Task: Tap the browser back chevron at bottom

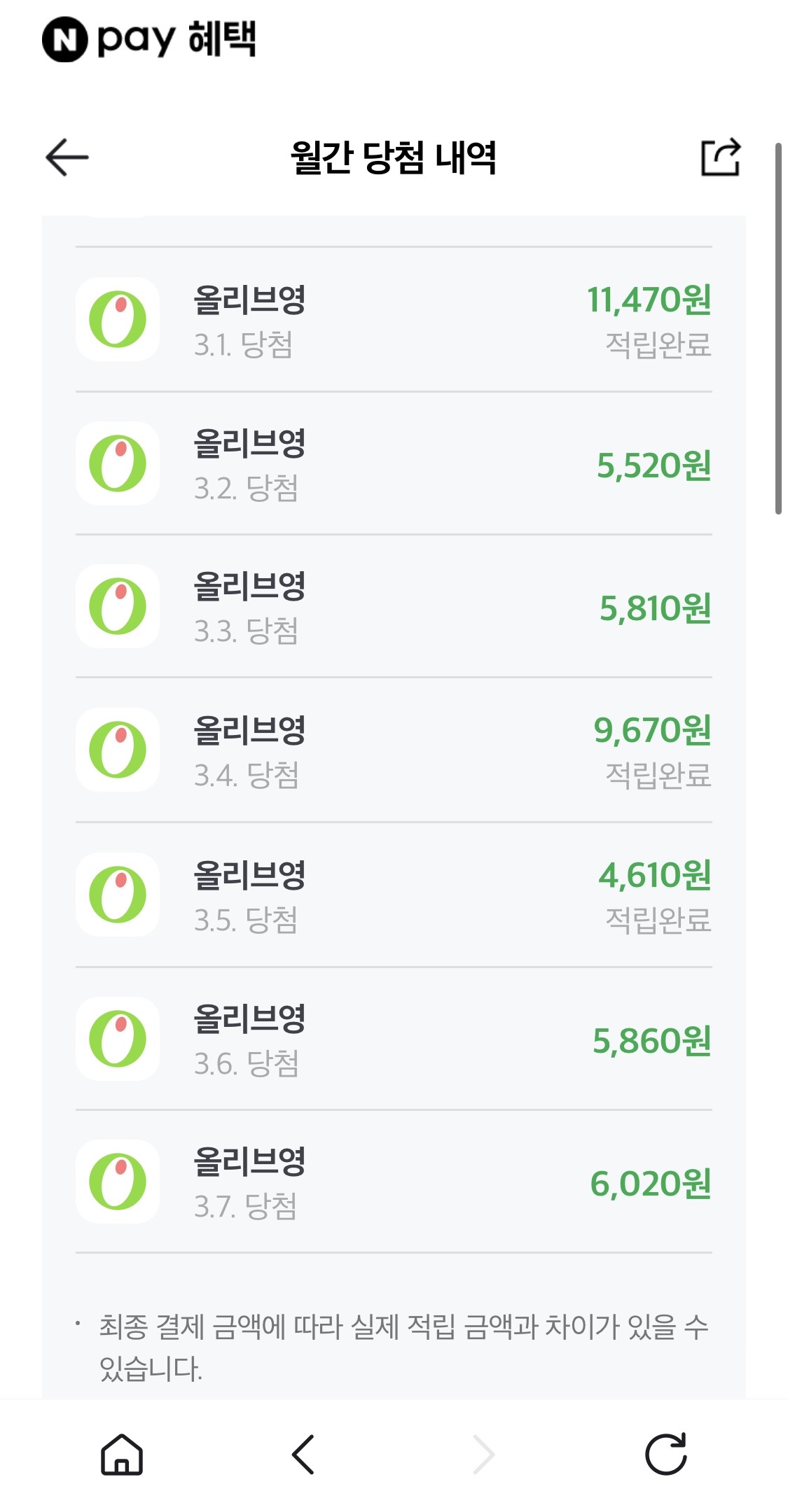Action: coord(303,1455)
